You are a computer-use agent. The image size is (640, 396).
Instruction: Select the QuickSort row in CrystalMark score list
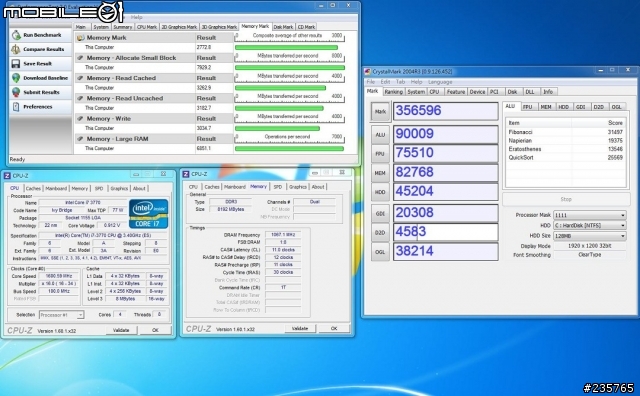(x=565, y=158)
